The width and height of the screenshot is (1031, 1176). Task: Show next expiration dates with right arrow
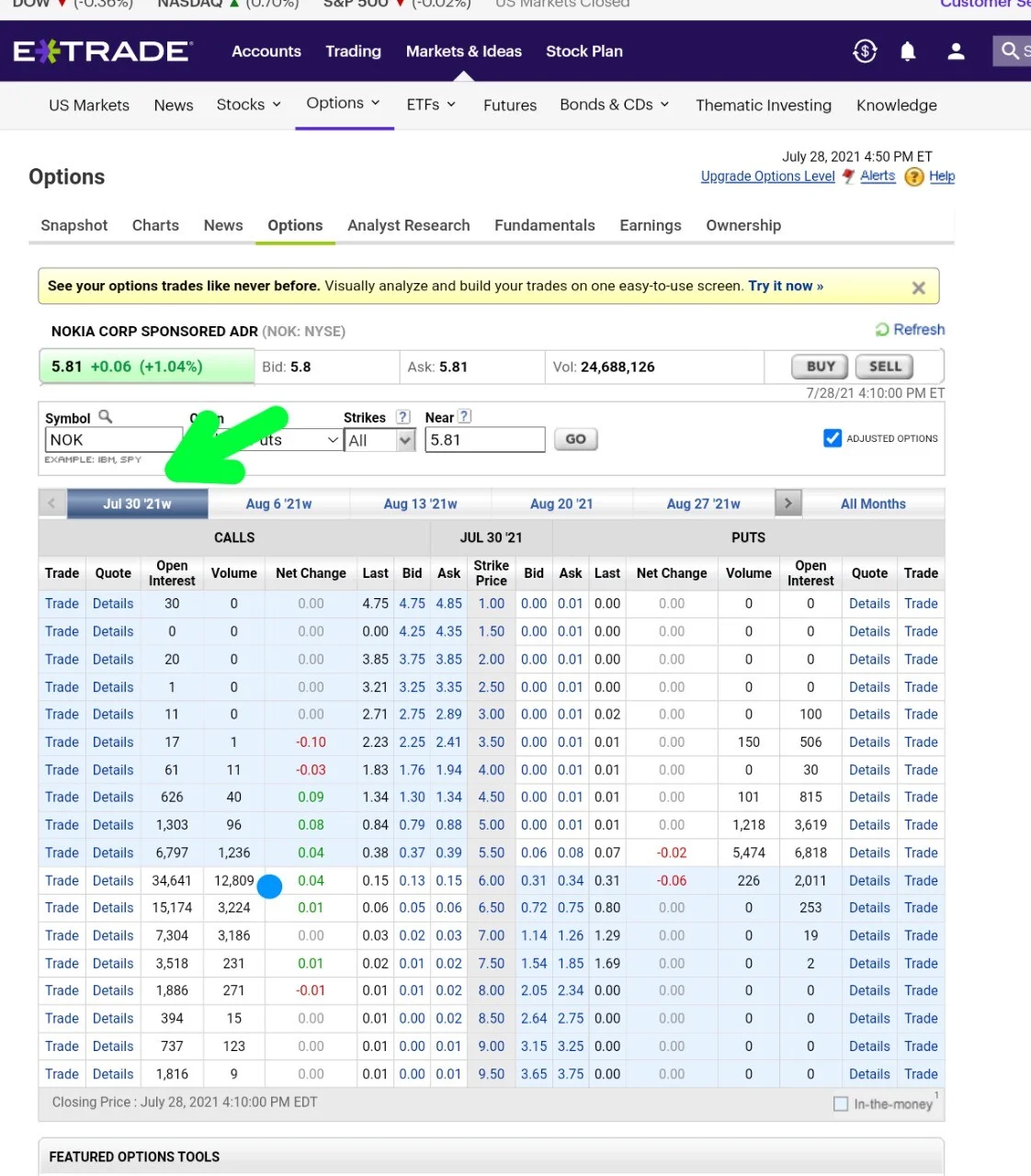(787, 503)
